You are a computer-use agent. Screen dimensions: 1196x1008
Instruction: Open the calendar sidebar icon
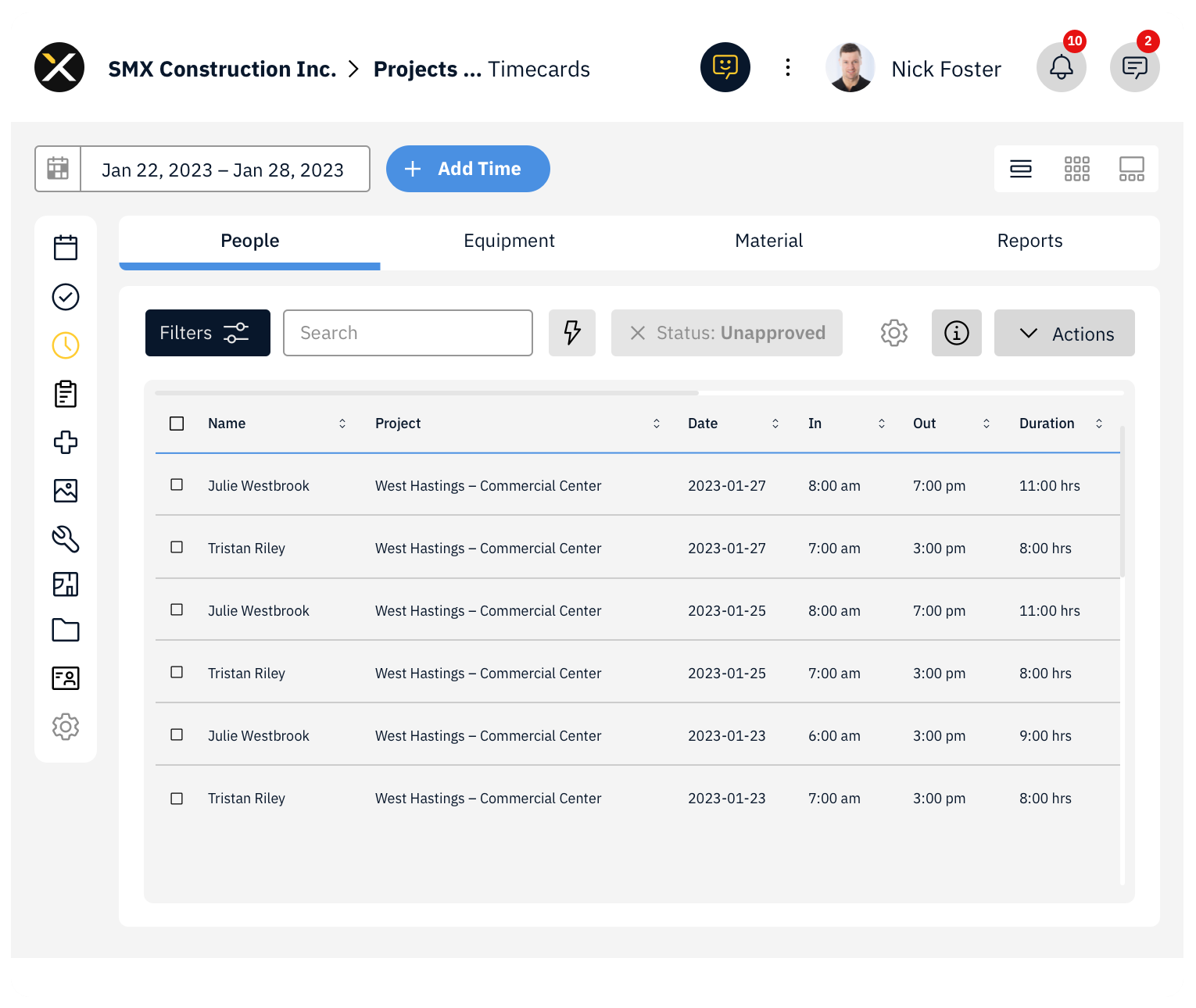(66, 248)
